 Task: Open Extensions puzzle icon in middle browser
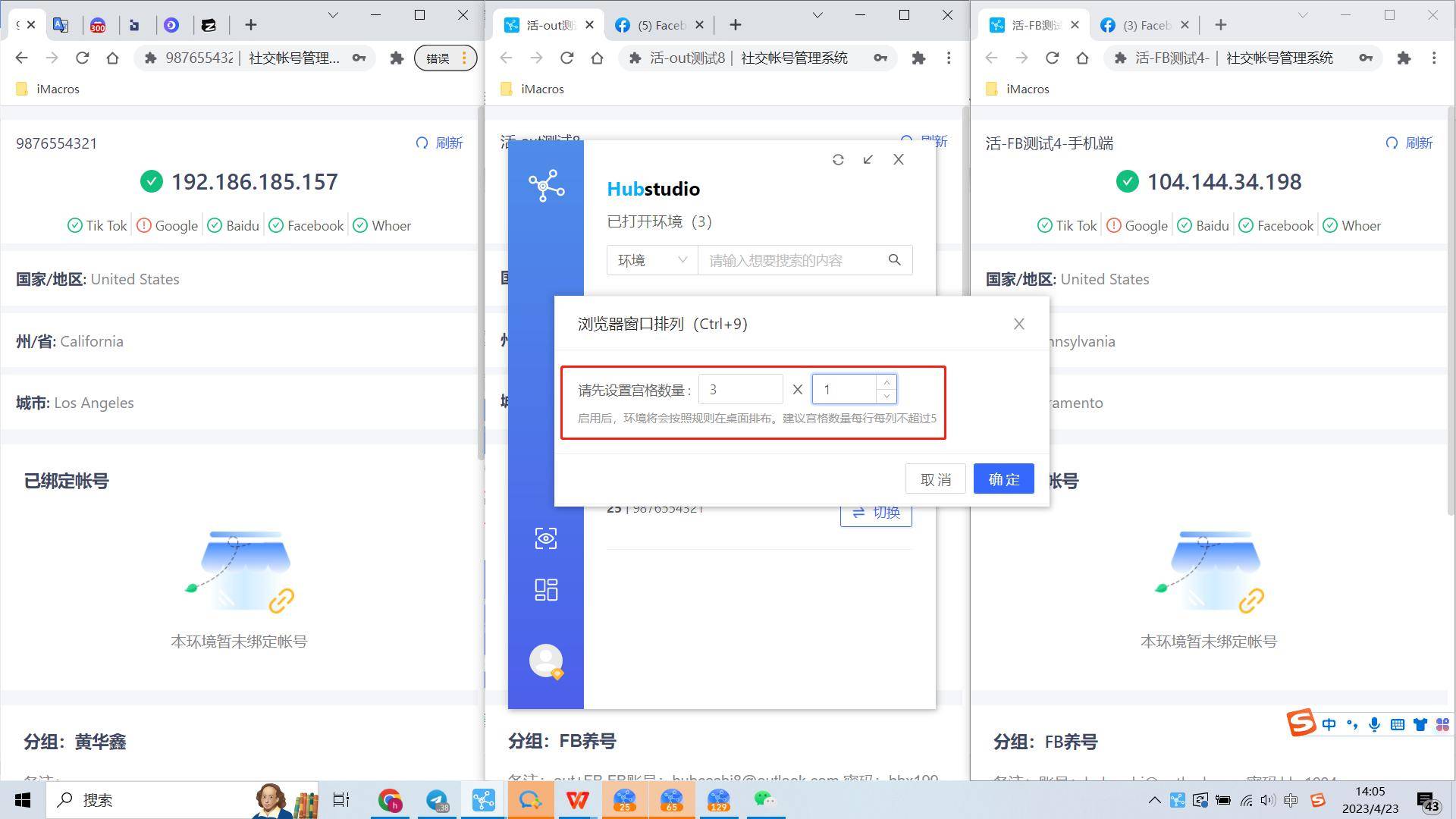coord(918,58)
